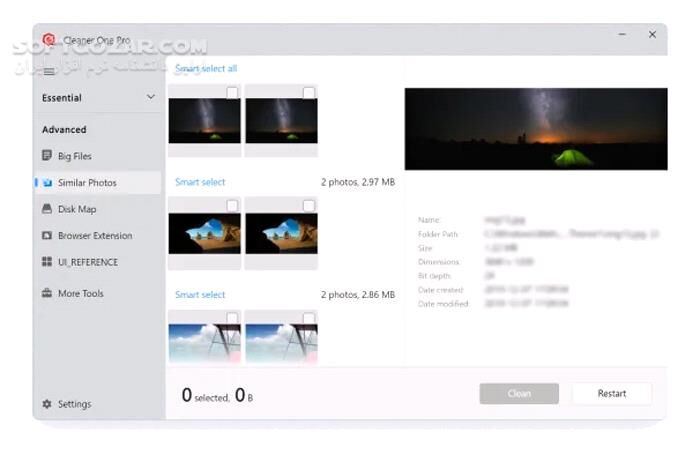Viewport: 700px width, 462px height.
Task: Click Smart select for 2.97 MB group
Action: [x=200, y=182]
